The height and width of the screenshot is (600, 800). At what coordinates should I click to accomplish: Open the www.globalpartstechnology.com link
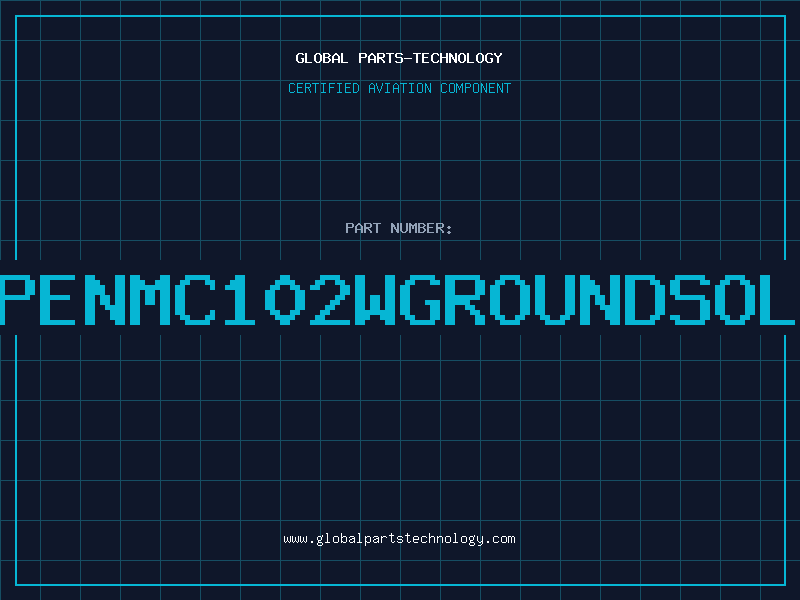[399, 539]
